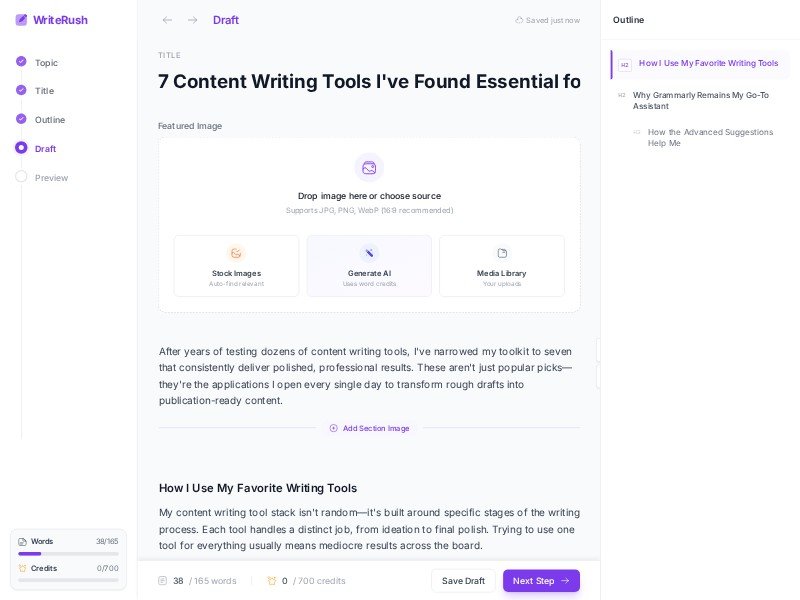Open the Media Library uploads
This screenshot has height=600, width=800.
[x=501, y=265]
